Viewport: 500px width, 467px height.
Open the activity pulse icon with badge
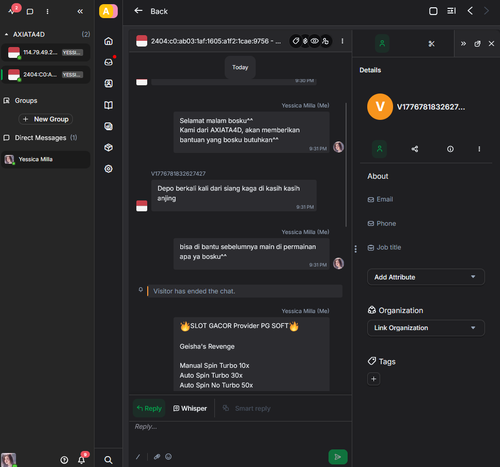pos(12,11)
